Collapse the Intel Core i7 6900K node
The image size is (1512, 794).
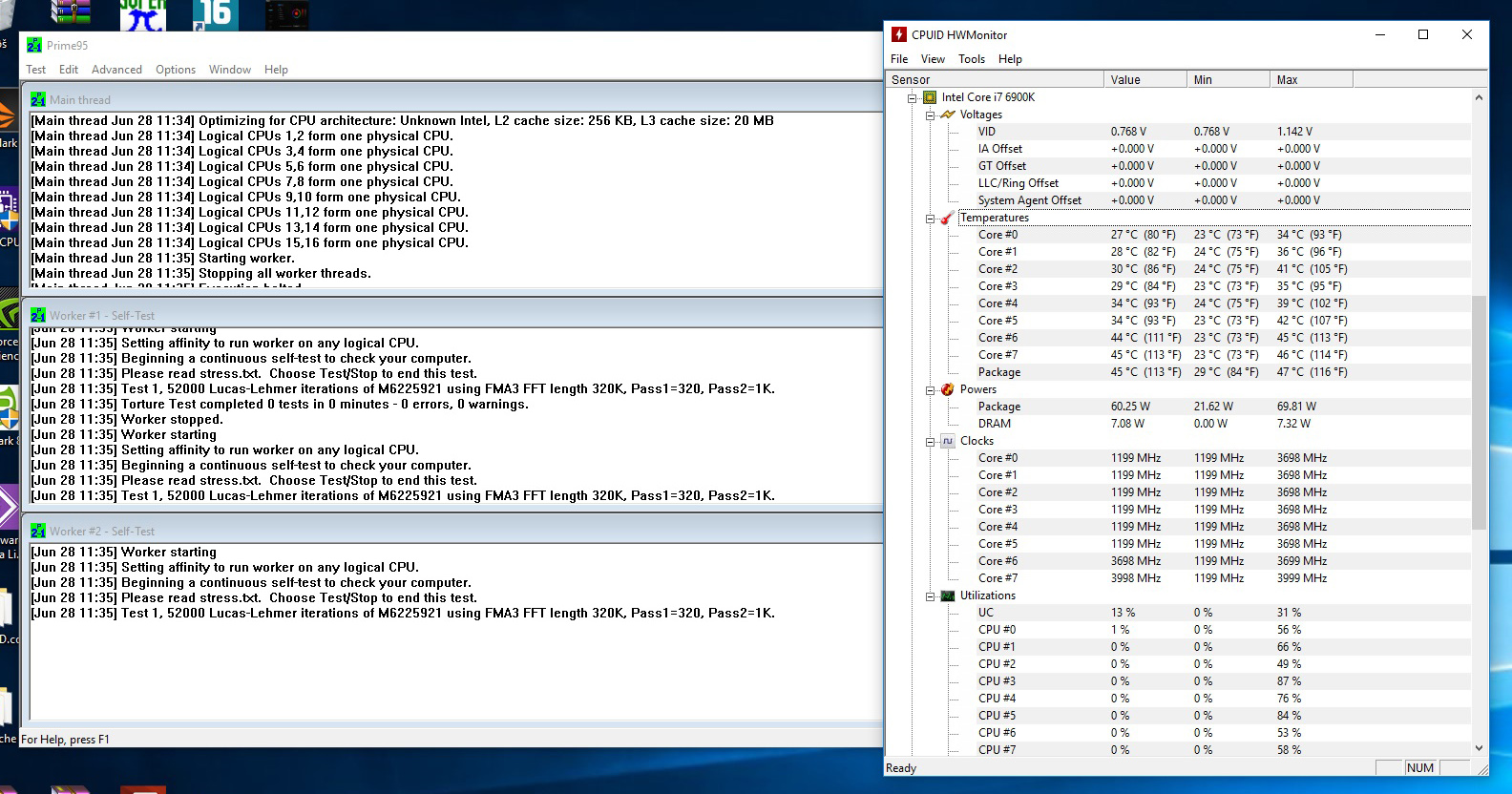912,97
